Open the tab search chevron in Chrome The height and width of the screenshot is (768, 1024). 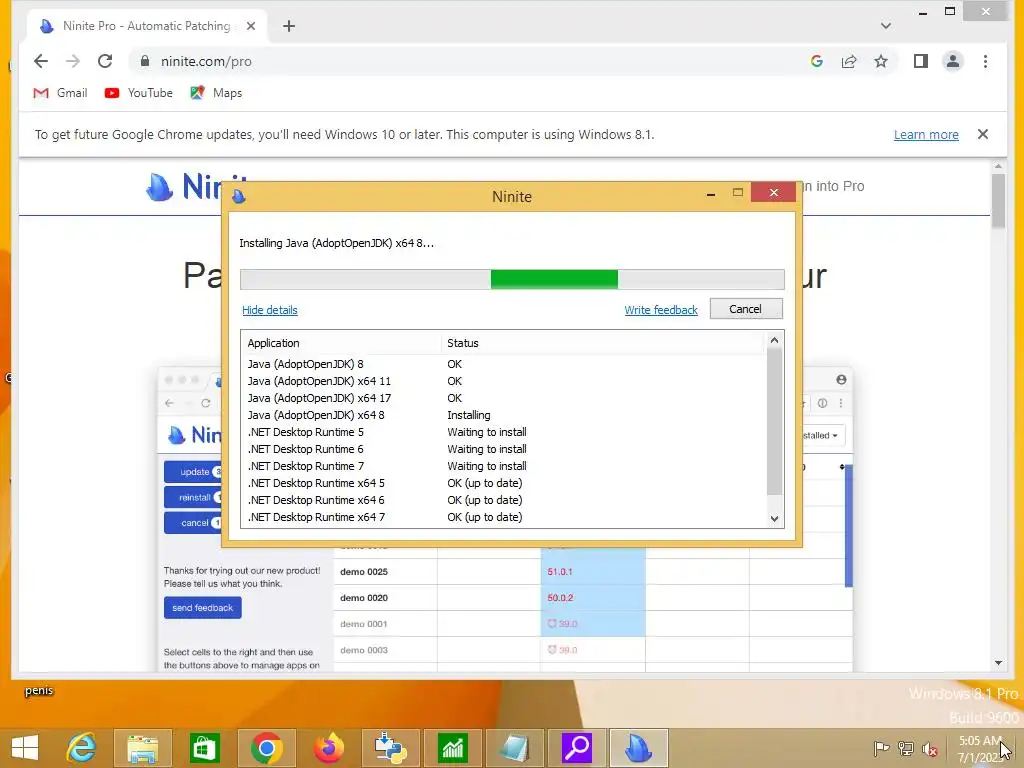click(886, 26)
